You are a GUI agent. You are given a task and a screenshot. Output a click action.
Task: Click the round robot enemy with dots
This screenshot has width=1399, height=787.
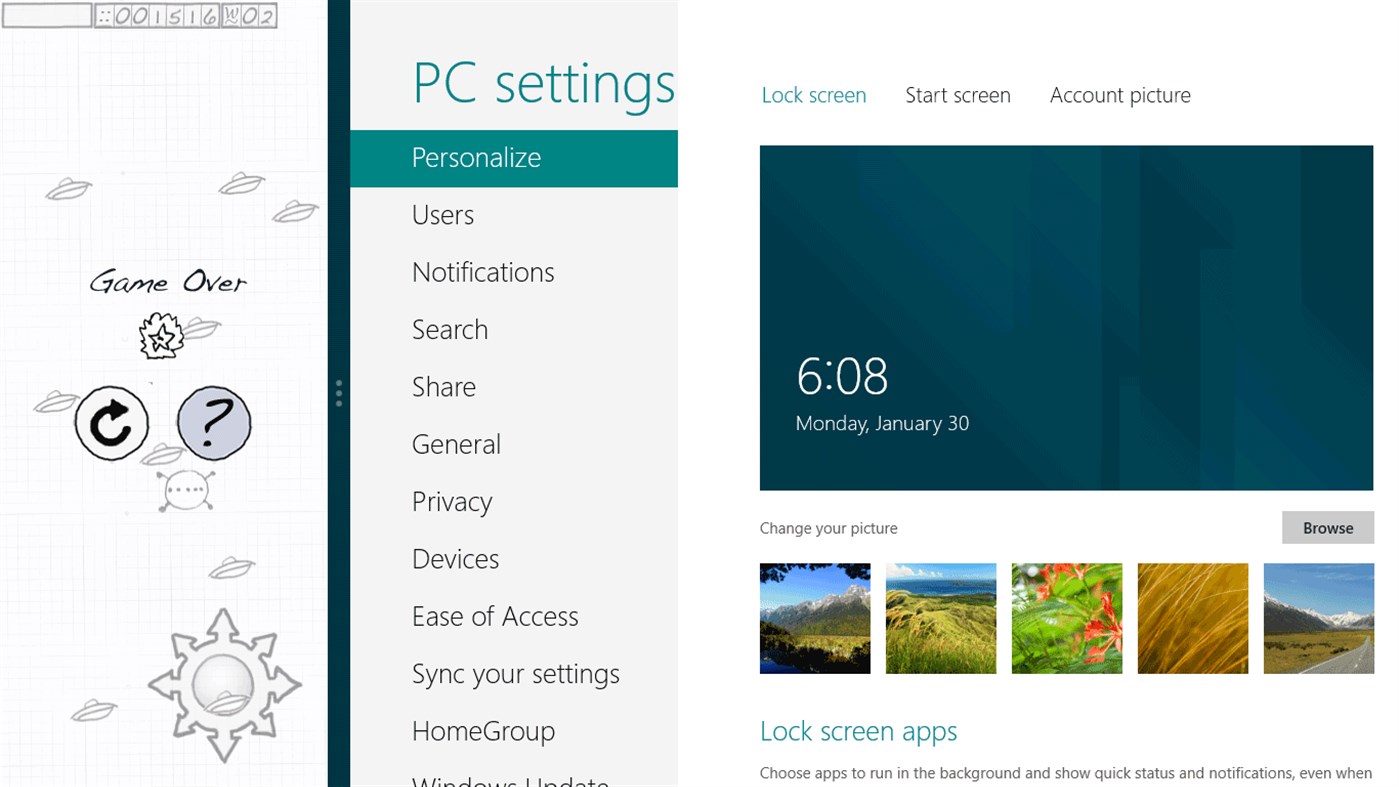(x=186, y=490)
